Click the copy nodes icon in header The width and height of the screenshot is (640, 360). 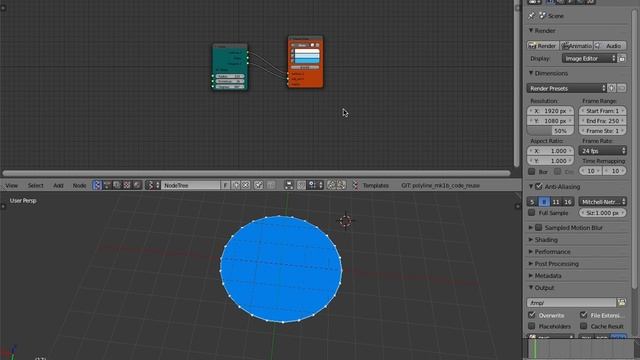pos(331,185)
